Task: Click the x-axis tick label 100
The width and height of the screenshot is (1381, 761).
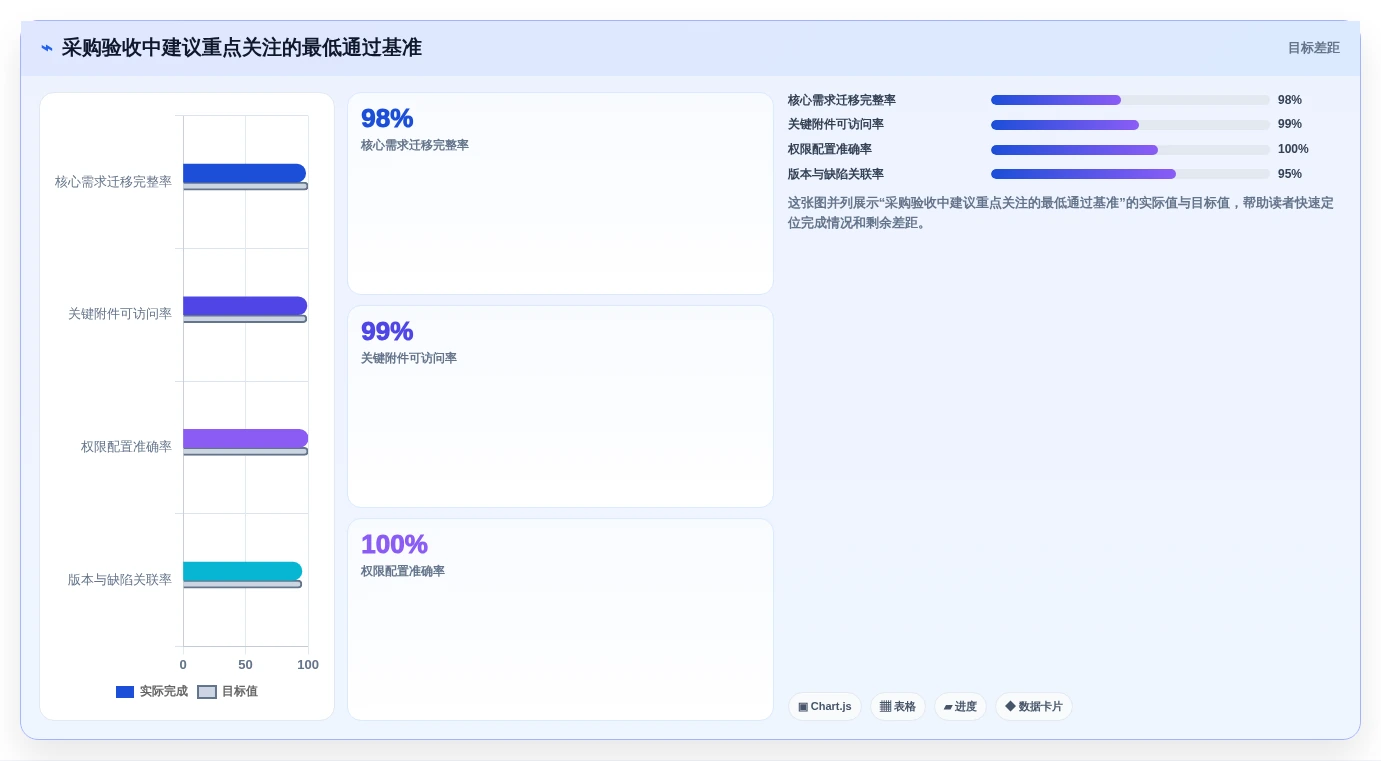Action: [308, 665]
